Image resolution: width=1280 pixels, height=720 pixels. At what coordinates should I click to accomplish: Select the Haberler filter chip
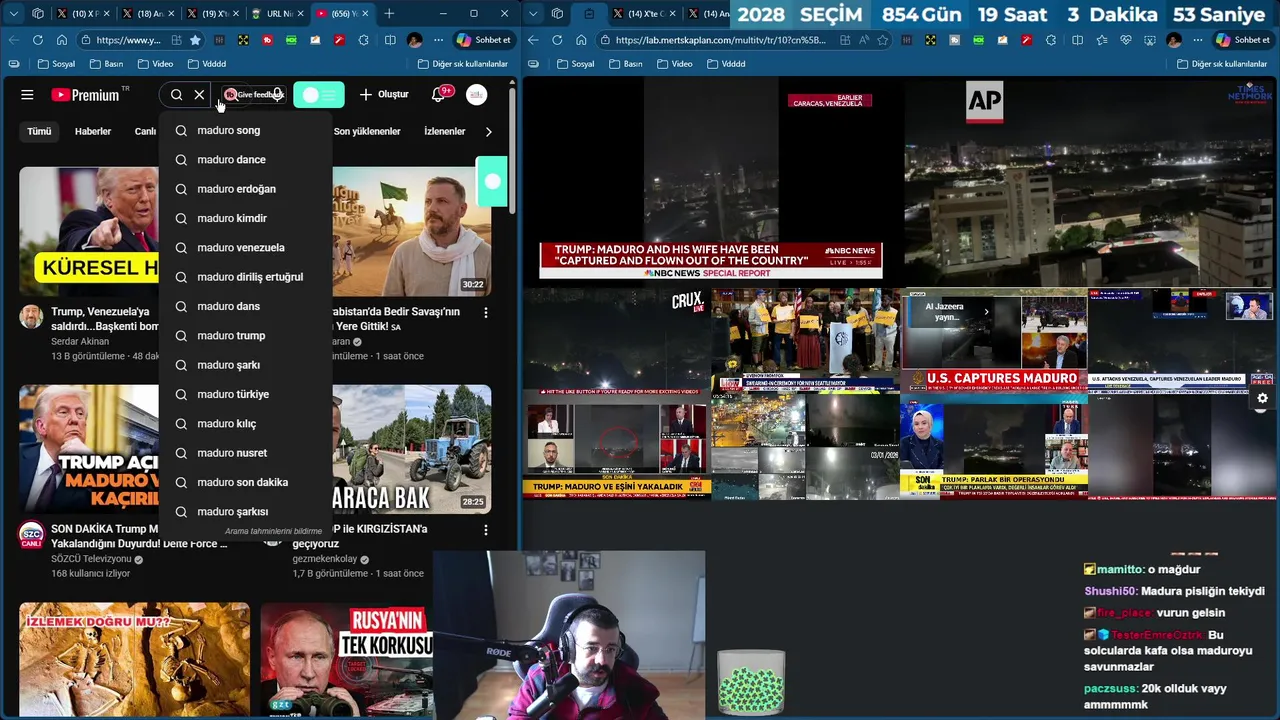(93, 131)
